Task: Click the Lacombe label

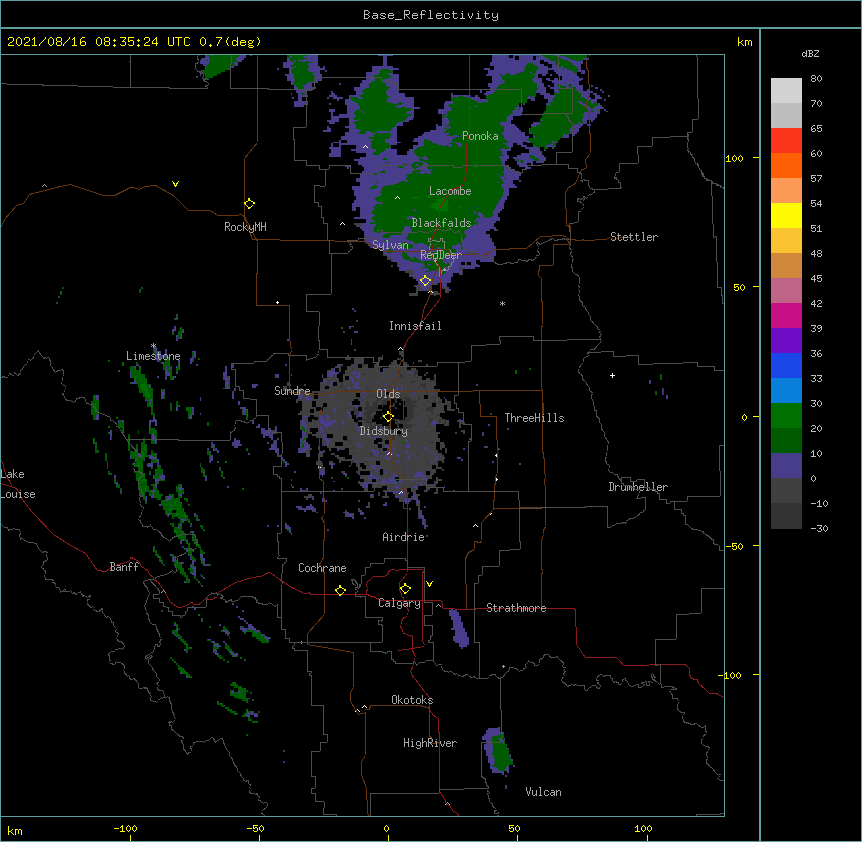Action: (450, 191)
